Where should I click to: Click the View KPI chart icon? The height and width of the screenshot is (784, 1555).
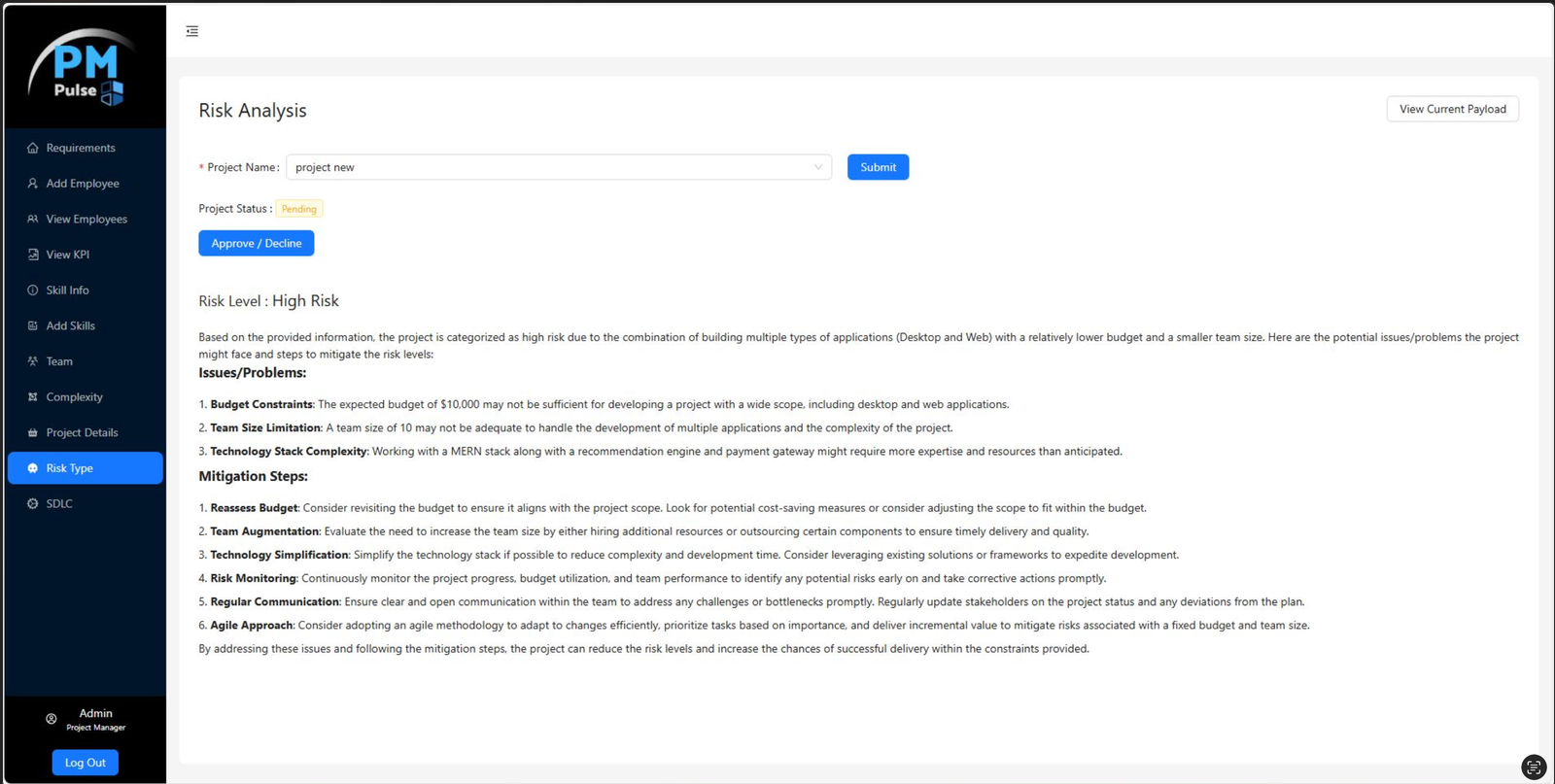[x=33, y=255]
